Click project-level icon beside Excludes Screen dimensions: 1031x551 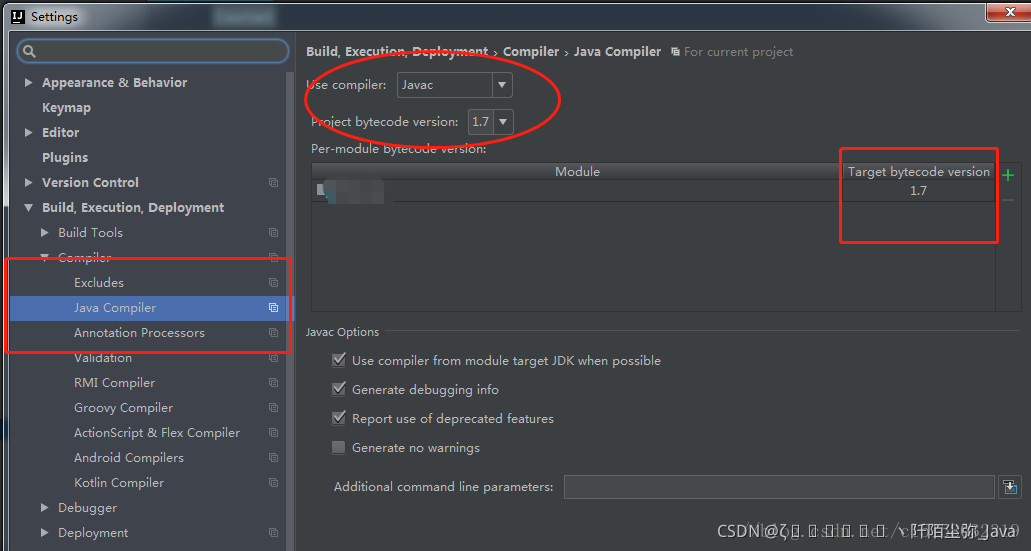pos(274,283)
